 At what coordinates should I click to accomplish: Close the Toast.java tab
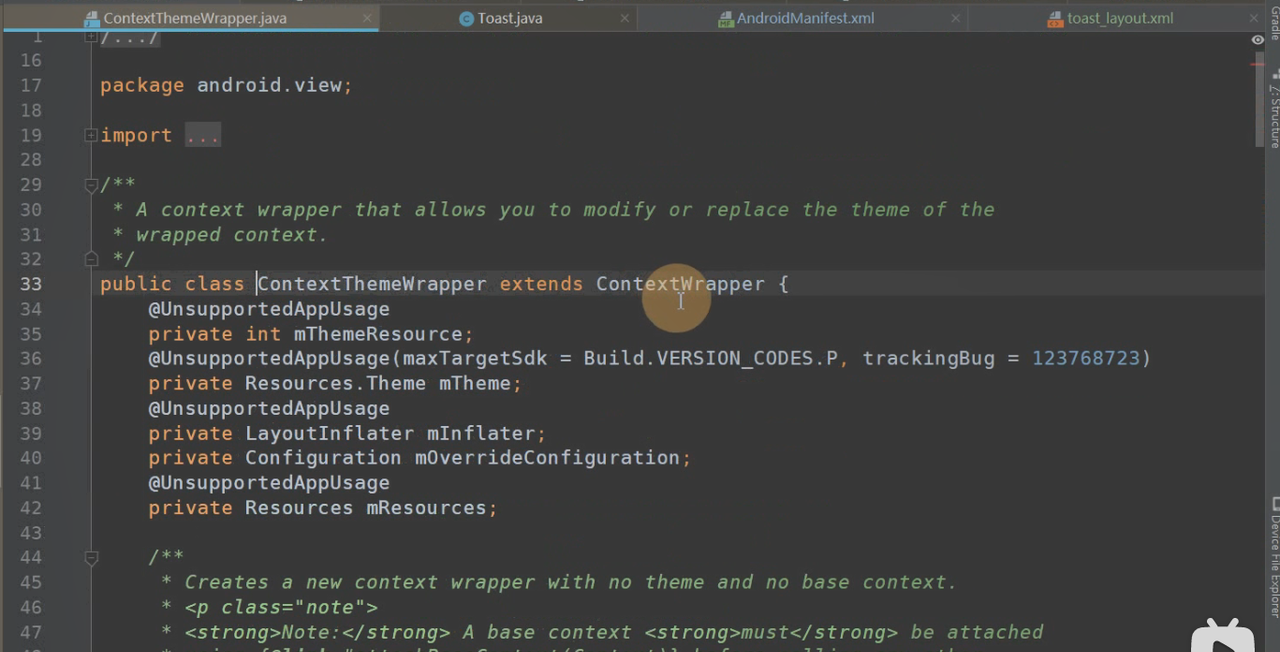pos(625,18)
